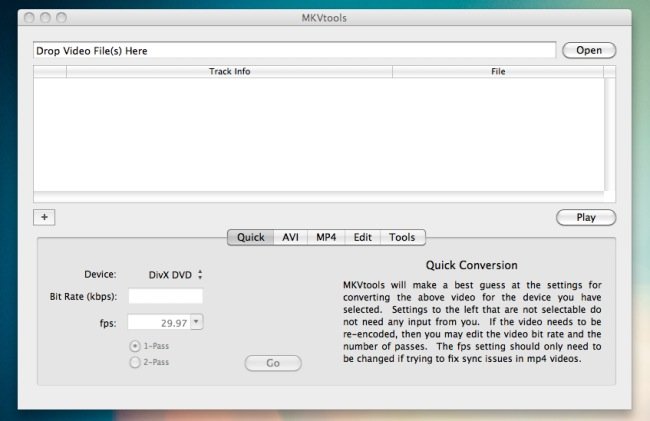Image resolution: width=650 pixels, height=421 pixels.
Task: Click the File column header
Action: click(498, 71)
